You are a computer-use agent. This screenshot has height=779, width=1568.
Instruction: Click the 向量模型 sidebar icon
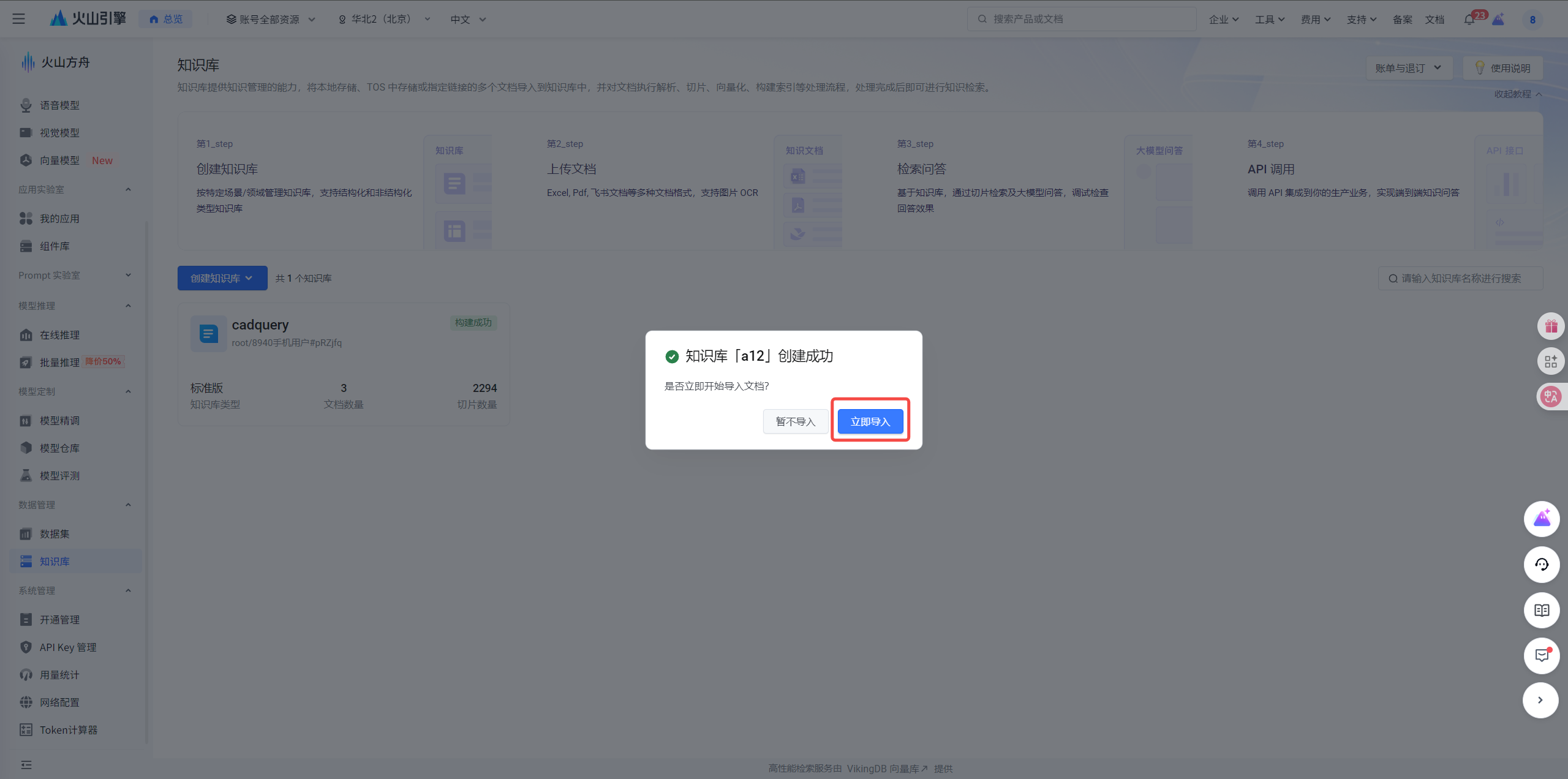pos(26,160)
